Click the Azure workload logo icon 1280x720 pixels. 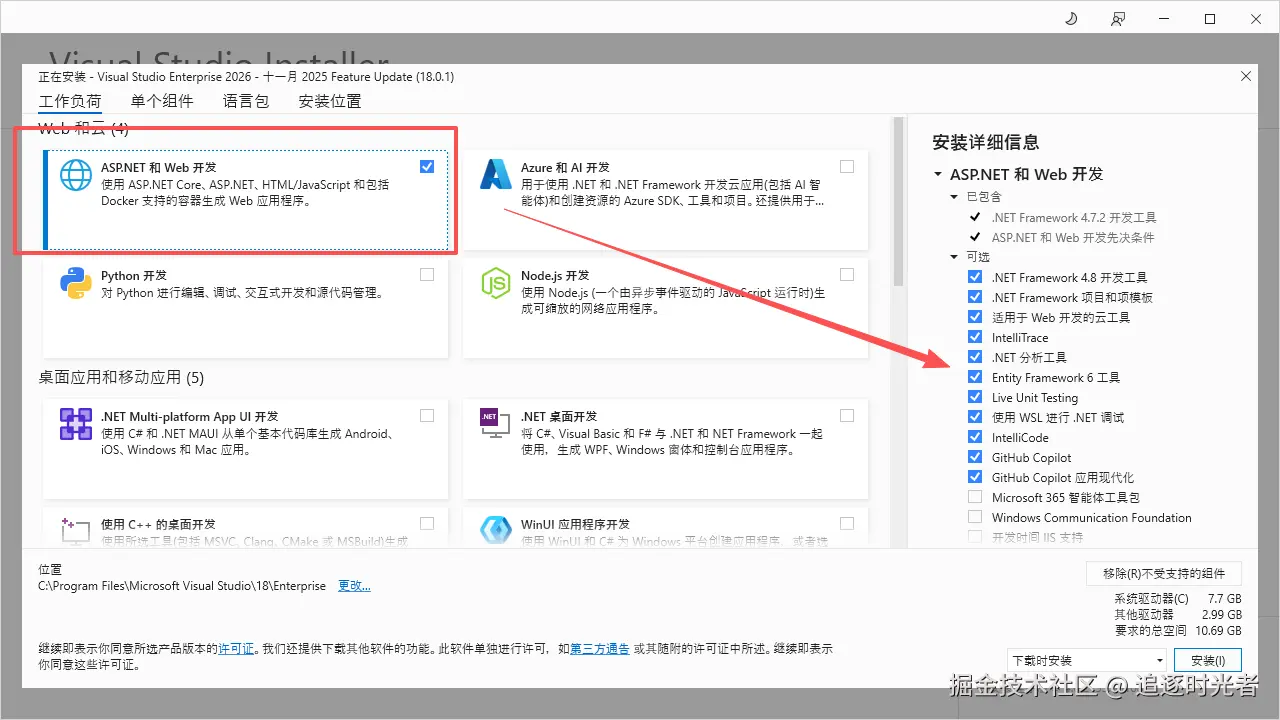(496, 175)
